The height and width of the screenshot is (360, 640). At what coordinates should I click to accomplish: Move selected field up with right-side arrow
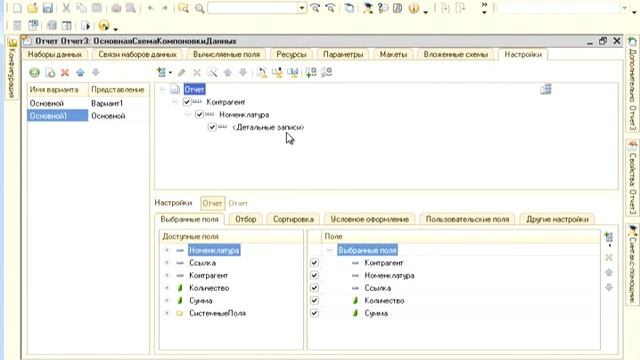[x=609, y=272]
